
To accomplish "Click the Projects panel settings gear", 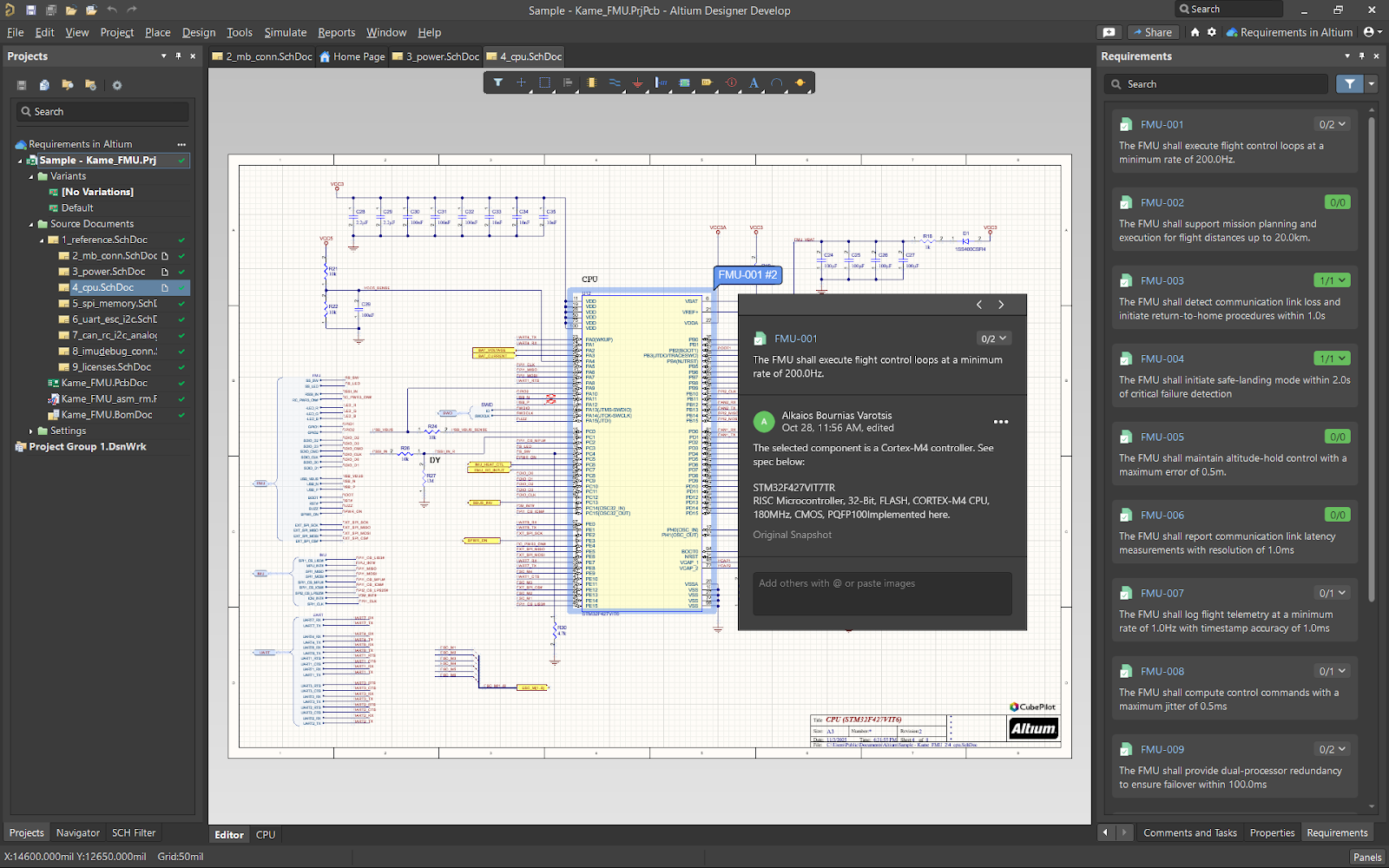I will (117, 85).
